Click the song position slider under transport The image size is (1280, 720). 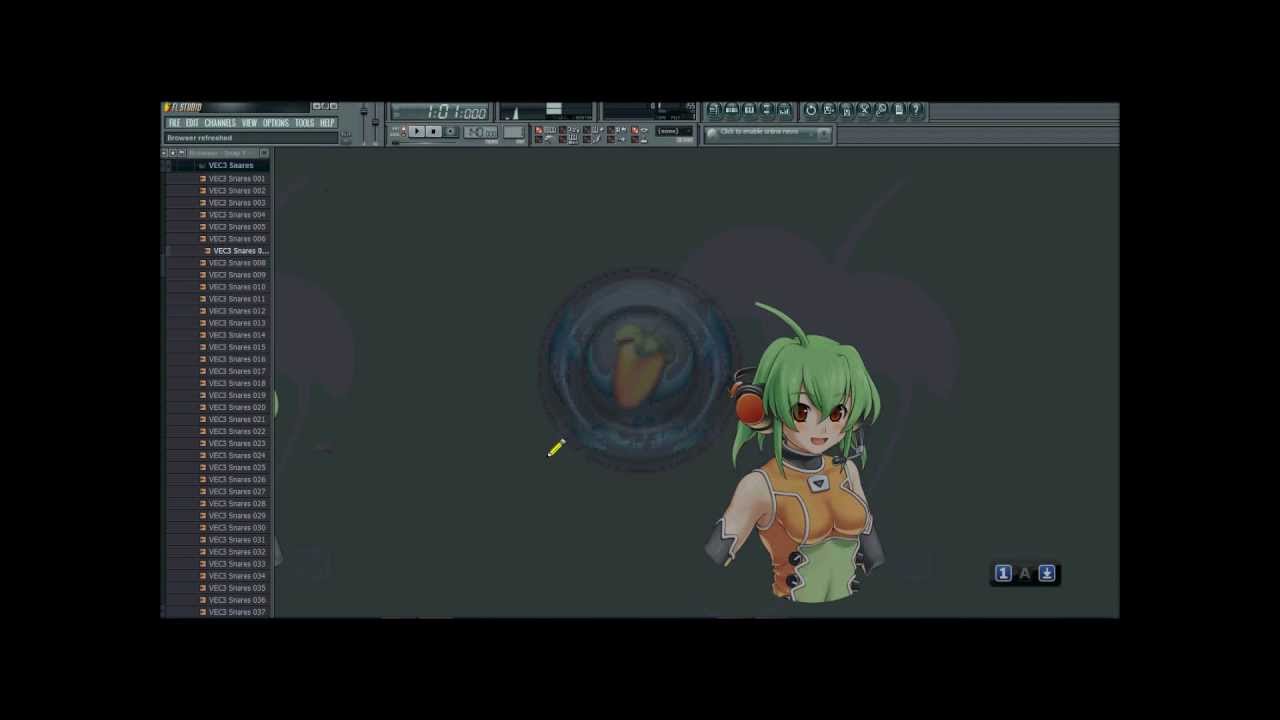coord(424,143)
